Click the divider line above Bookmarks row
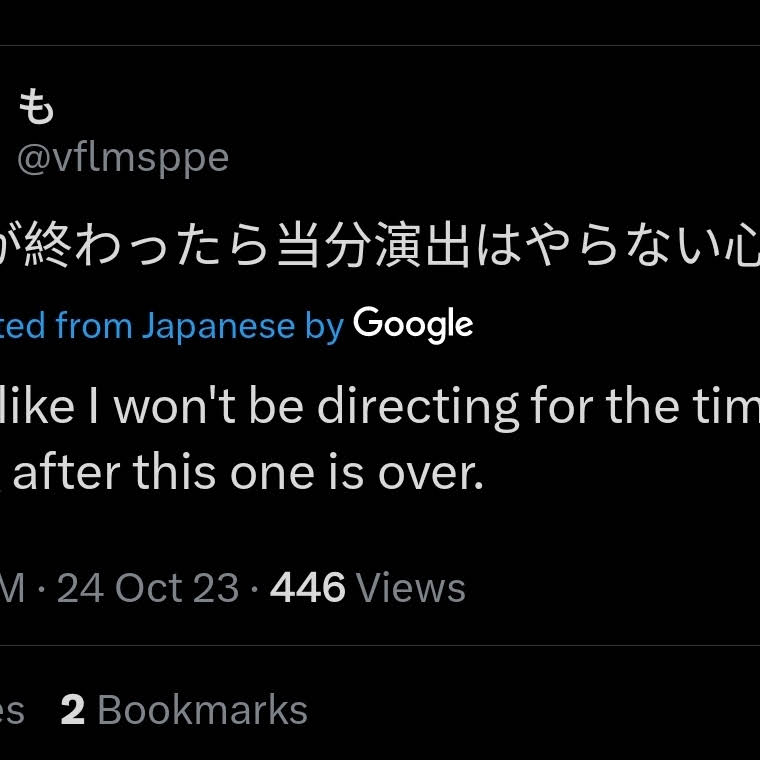Viewport: 760px width, 760px height. (x=380, y=646)
